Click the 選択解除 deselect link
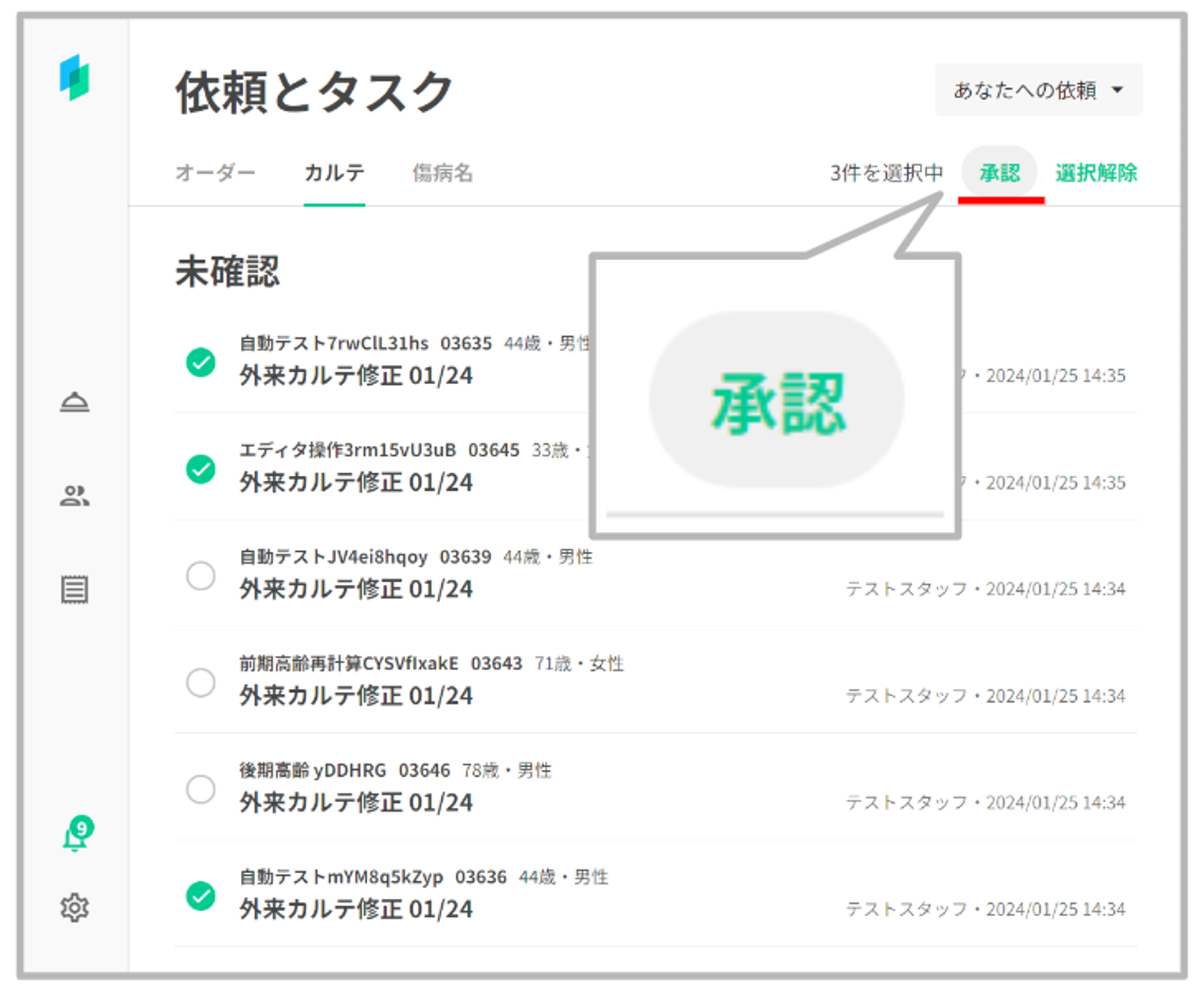This screenshot has width=1204, height=995. [x=1096, y=173]
